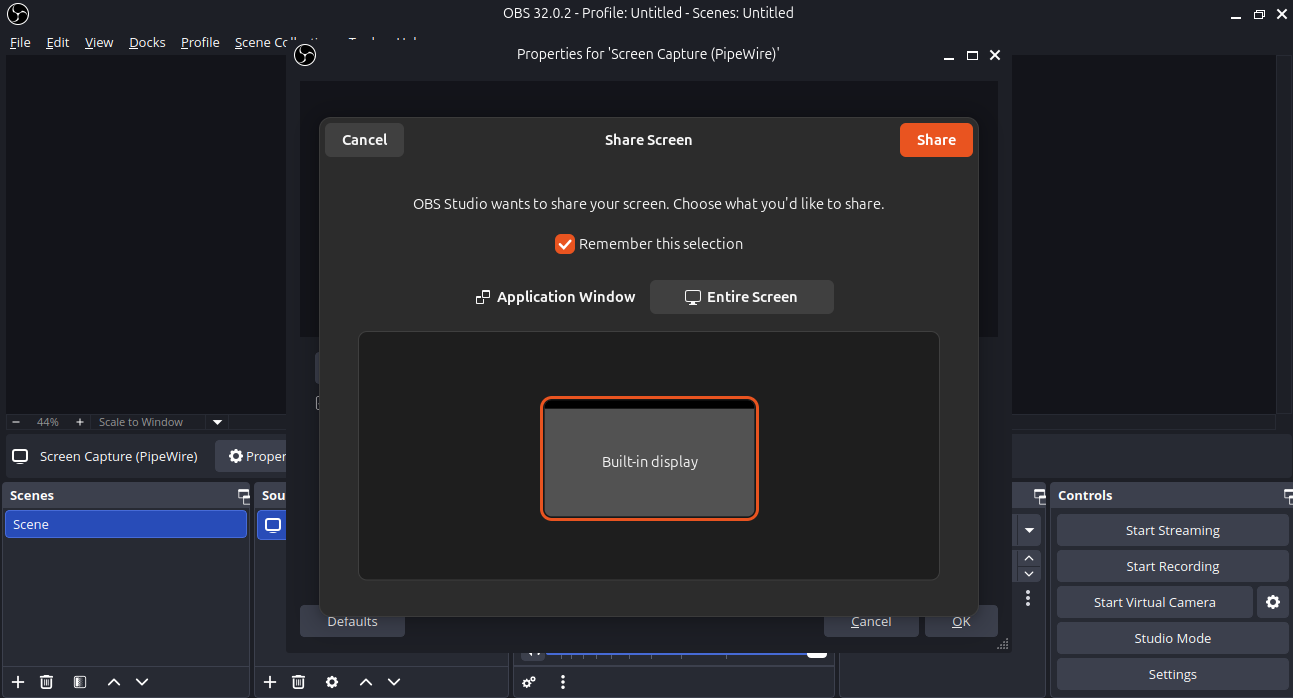The width and height of the screenshot is (1293, 698).
Task: Open source properties gear in the Sources toolbar
Action: [332, 682]
